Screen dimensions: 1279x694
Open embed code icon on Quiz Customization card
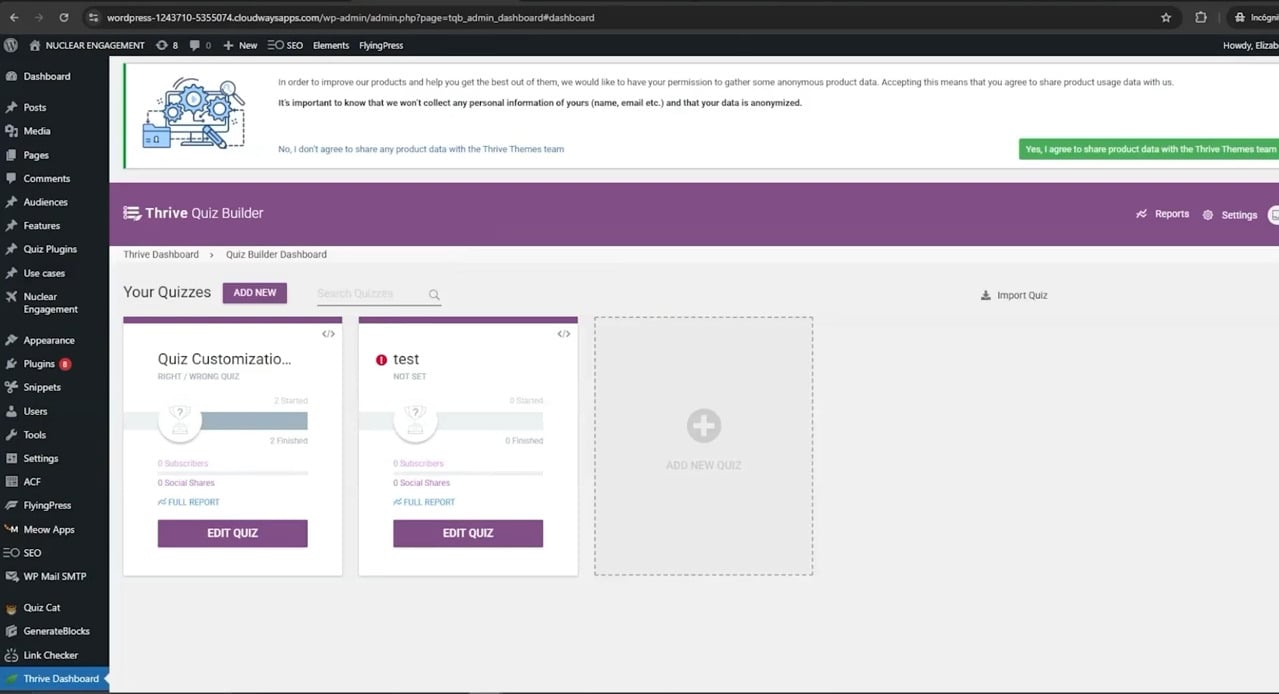(328, 334)
